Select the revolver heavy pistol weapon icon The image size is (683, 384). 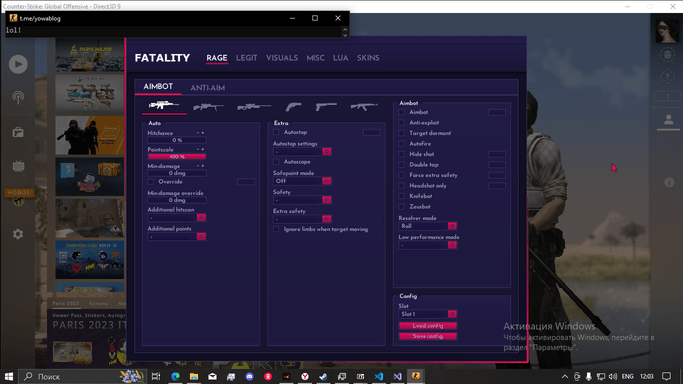(294, 106)
